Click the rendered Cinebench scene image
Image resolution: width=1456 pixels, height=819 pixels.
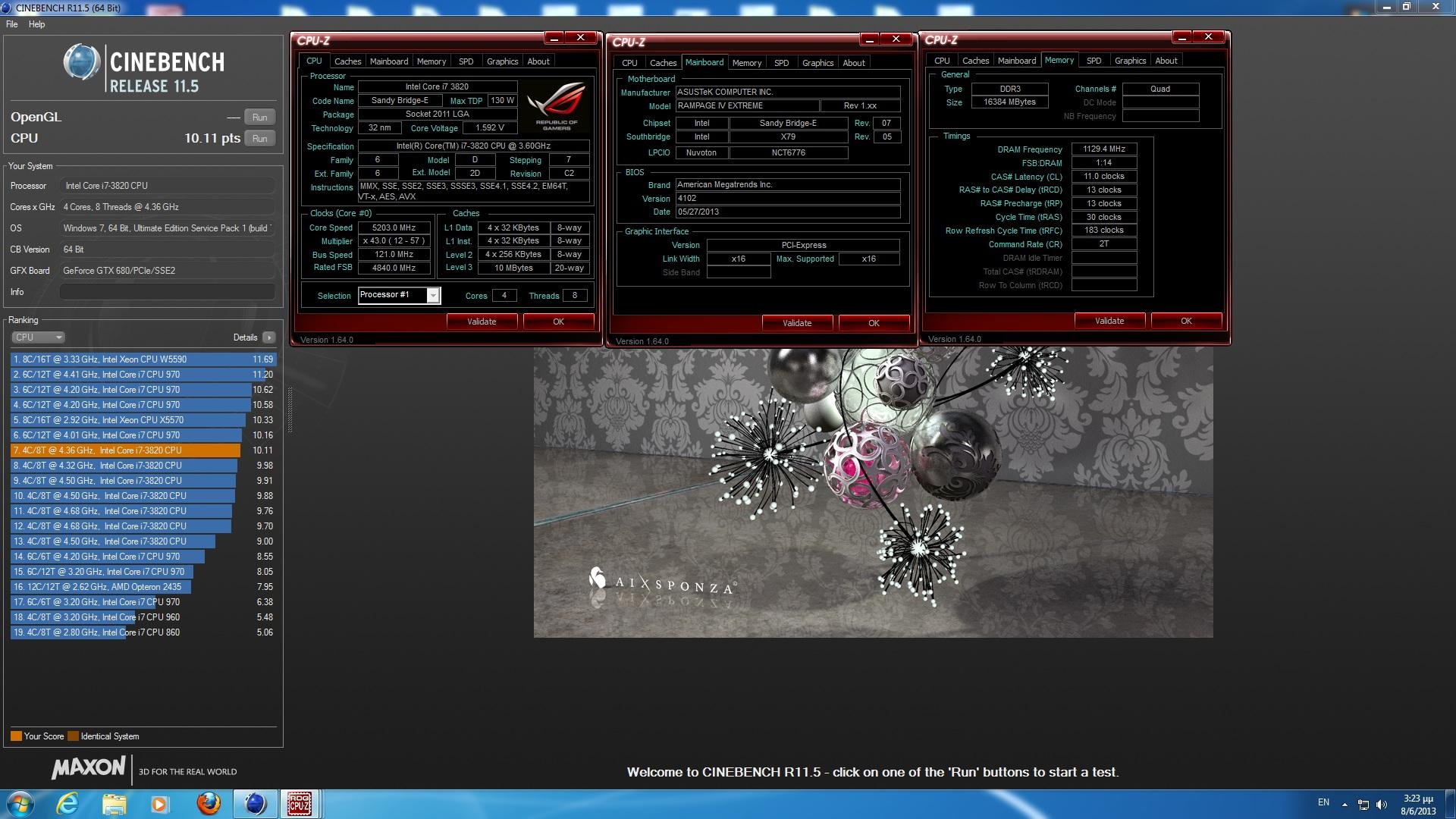click(x=873, y=492)
